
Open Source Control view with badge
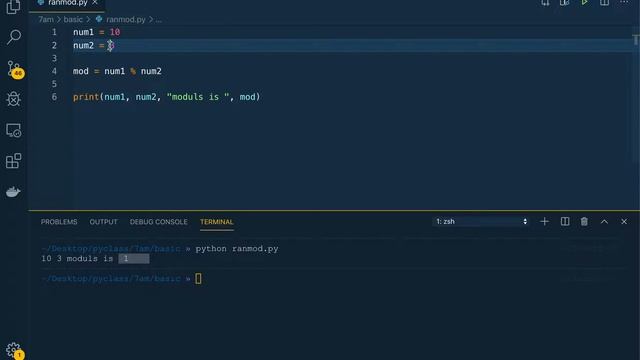pyautogui.click(x=14, y=69)
